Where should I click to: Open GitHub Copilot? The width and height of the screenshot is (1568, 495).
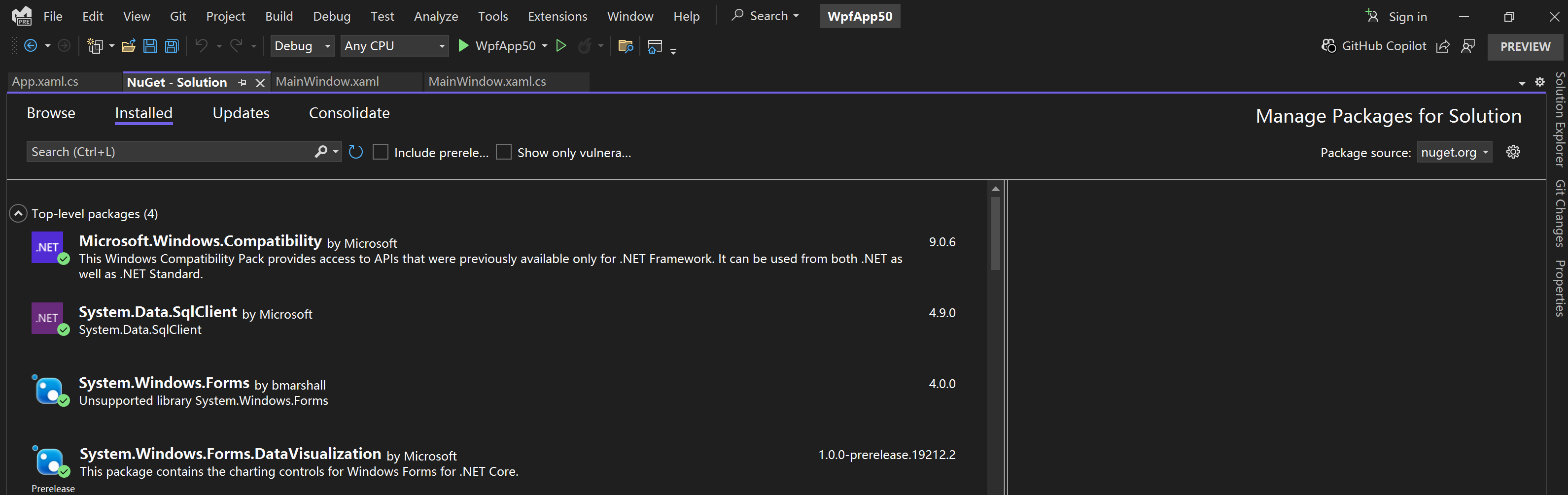pos(1373,46)
